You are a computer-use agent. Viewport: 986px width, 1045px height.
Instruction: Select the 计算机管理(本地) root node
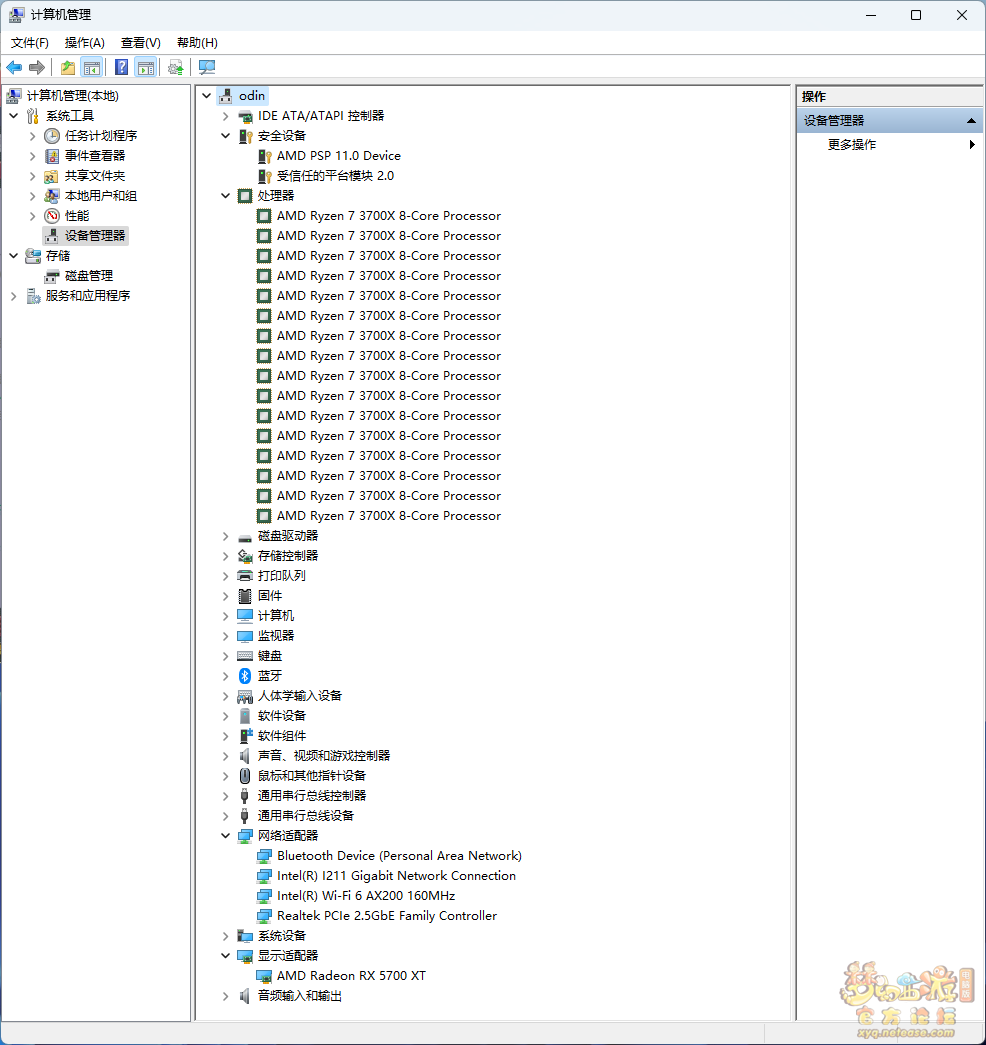coord(73,96)
